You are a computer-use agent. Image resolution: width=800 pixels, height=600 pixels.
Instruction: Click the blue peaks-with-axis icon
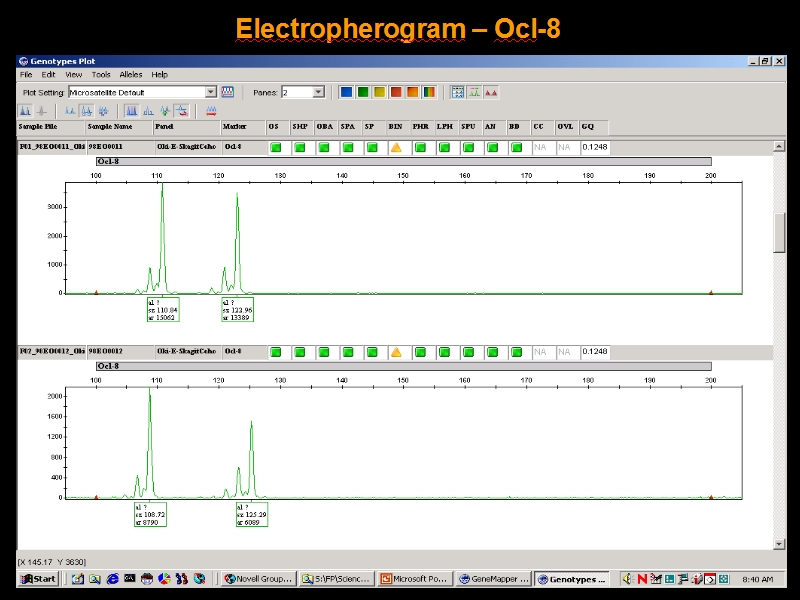tap(148, 111)
